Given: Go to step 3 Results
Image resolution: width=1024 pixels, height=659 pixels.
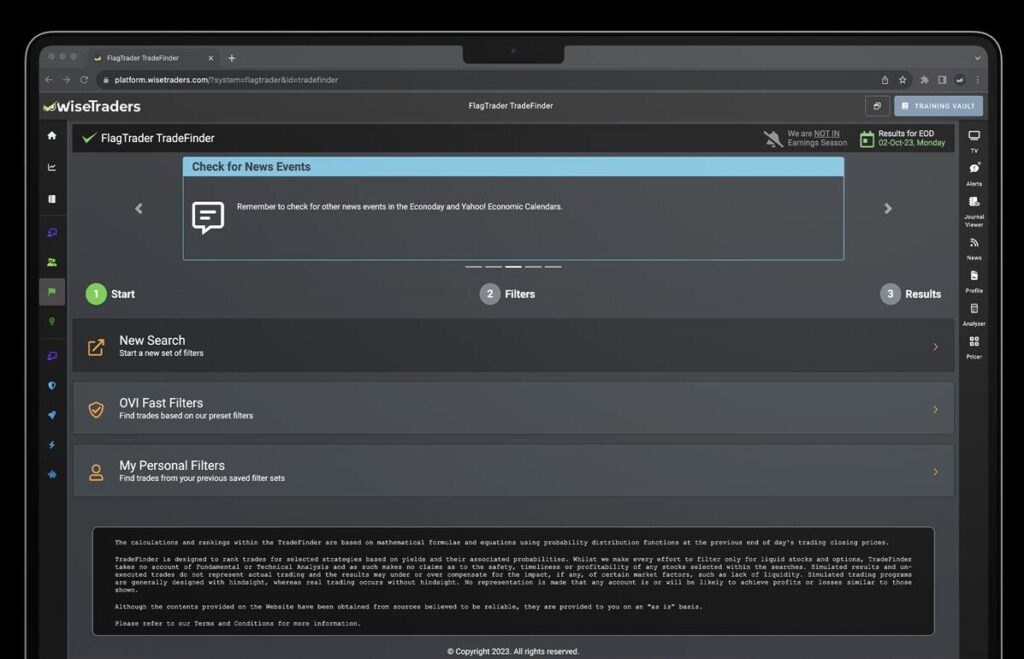Looking at the screenshot, I should pyautogui.click(x=910, y=294).
